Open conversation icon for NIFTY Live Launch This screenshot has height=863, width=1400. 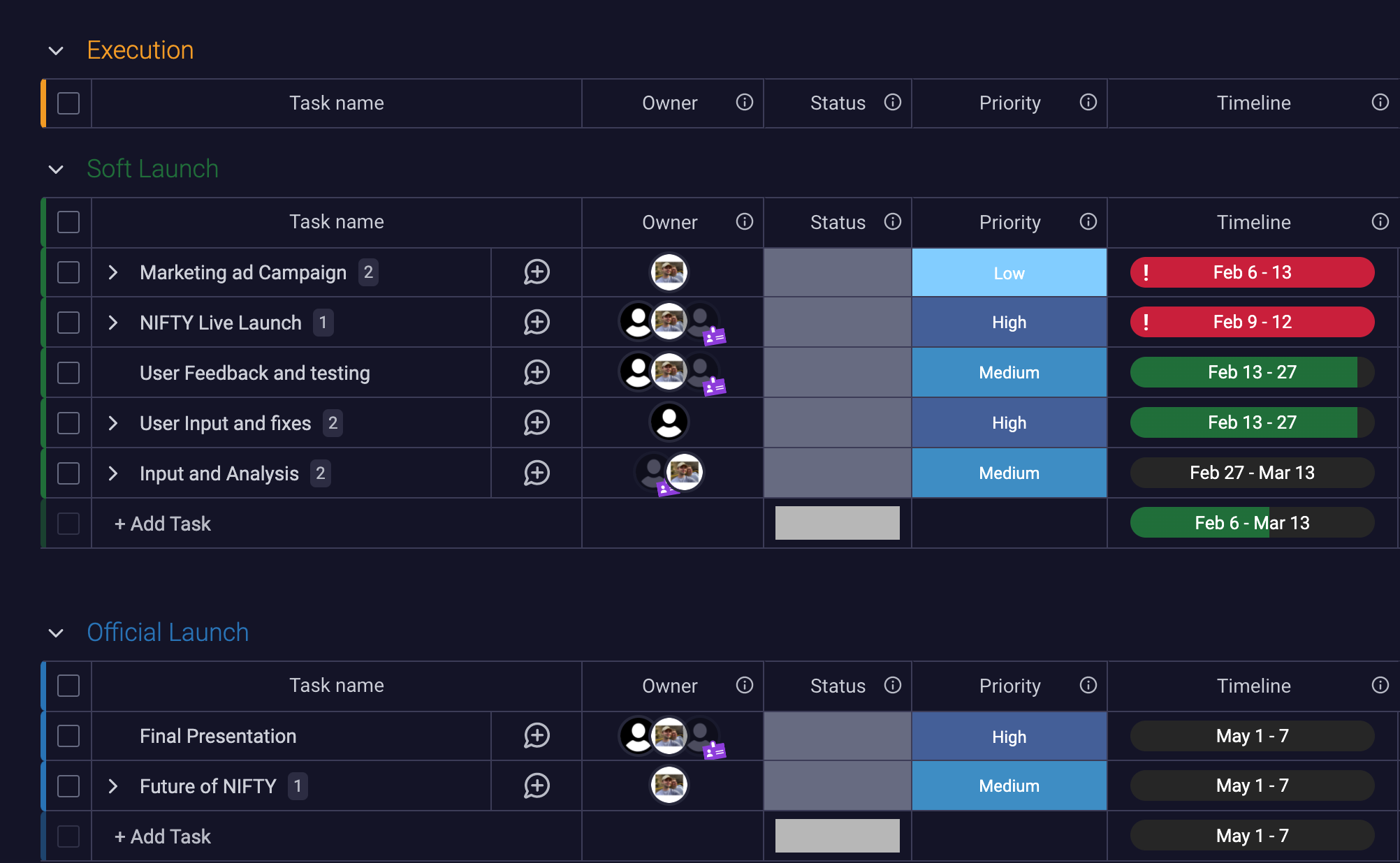point(537,323)
